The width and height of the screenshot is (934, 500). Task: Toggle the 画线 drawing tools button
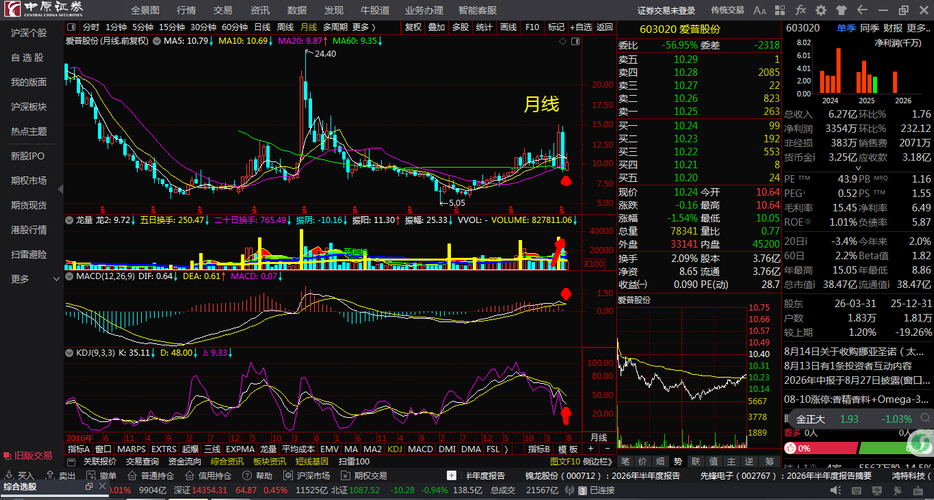point(508,27)
